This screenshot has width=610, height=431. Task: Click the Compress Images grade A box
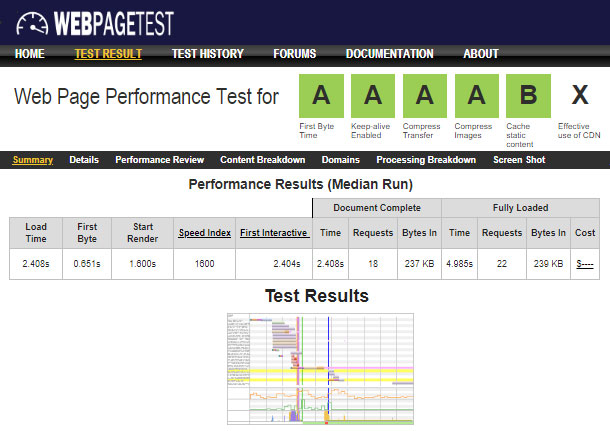(x=477, y=96)
